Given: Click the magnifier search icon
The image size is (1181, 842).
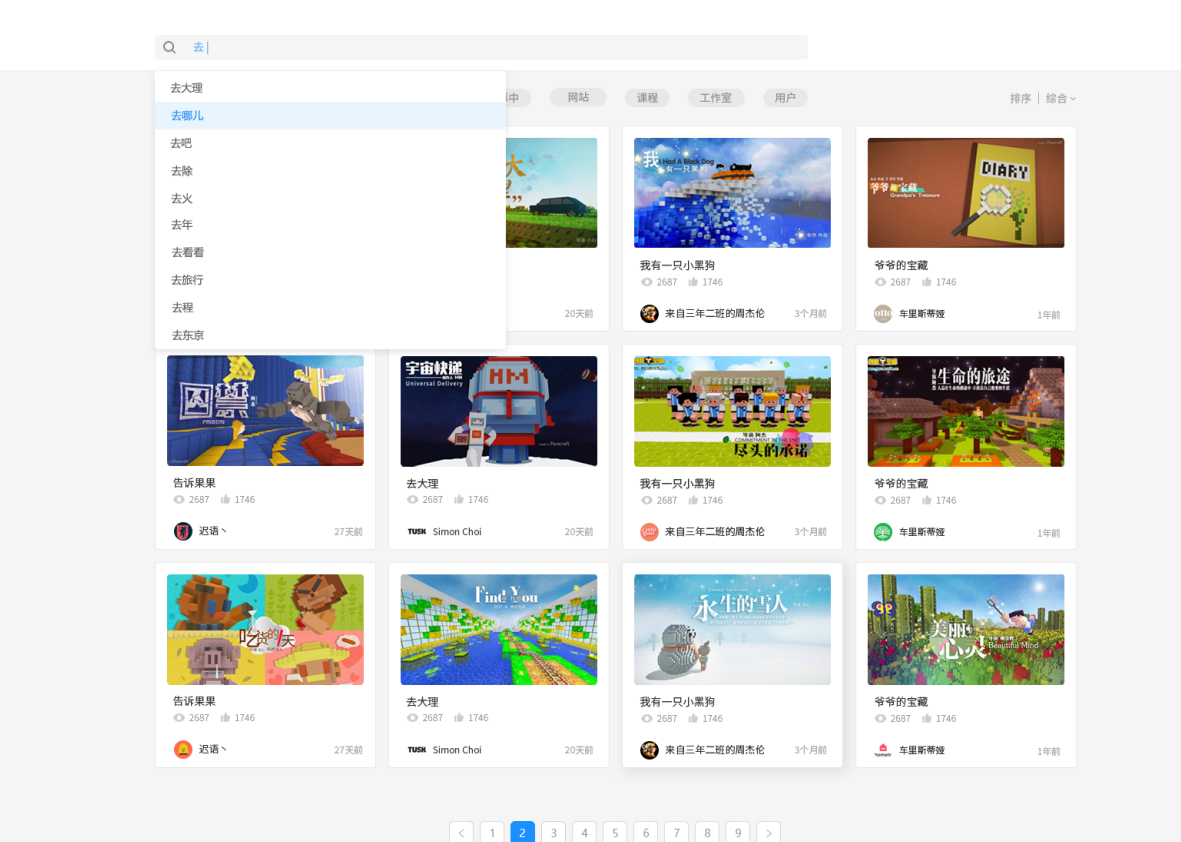Looking at the screenshot, I should pyautogui.click(x=169, y=47).
